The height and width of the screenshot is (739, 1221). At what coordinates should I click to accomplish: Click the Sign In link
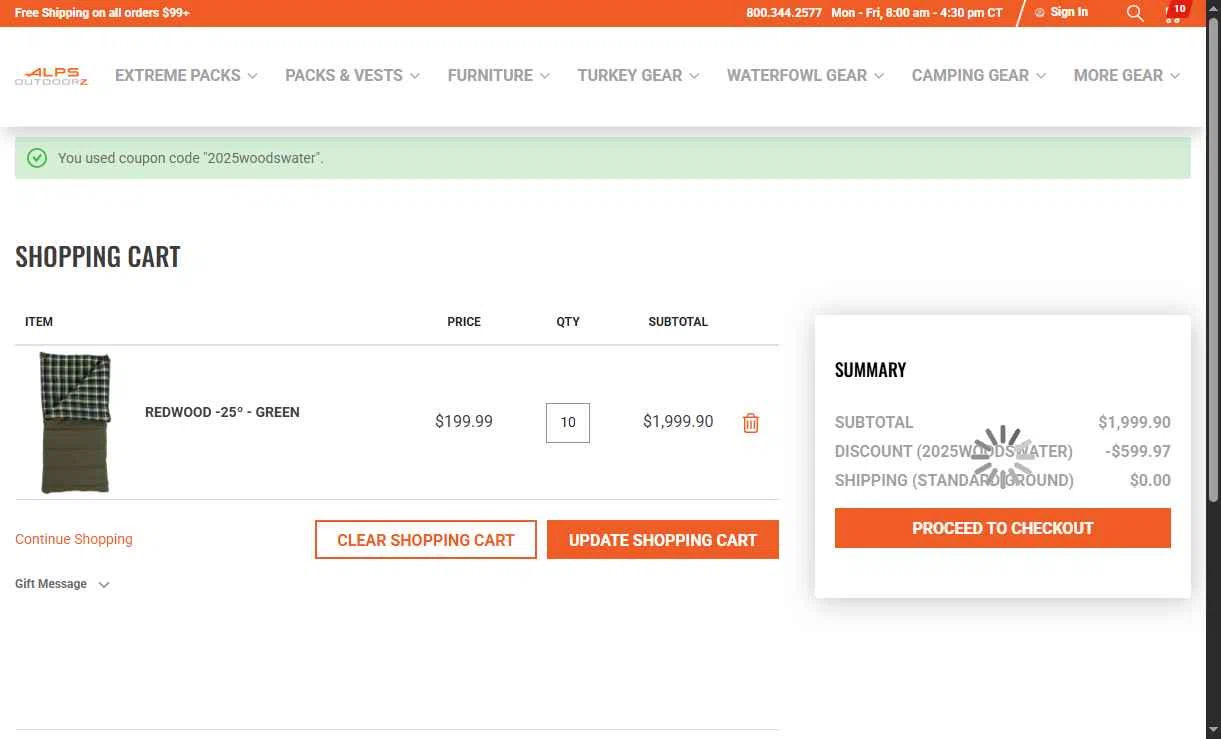(x=1062, y=12)
